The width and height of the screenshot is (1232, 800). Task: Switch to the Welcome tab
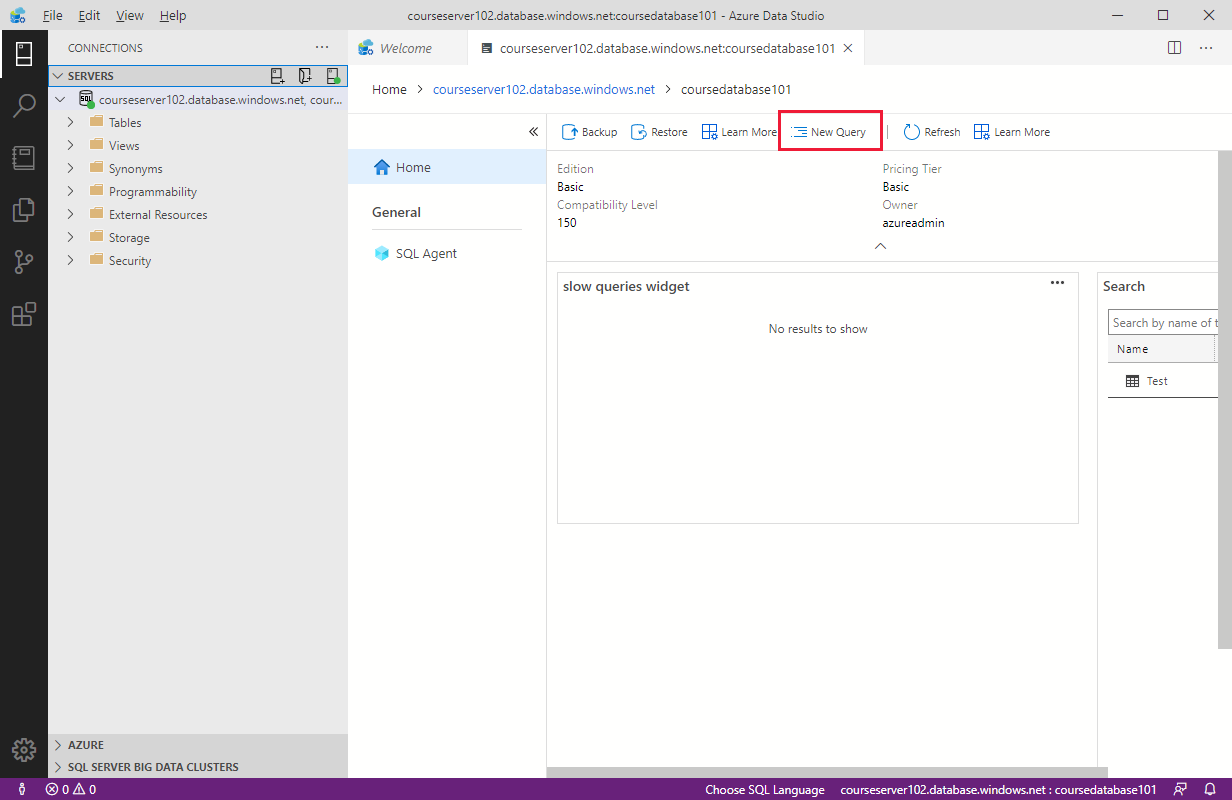pos(406,47)
